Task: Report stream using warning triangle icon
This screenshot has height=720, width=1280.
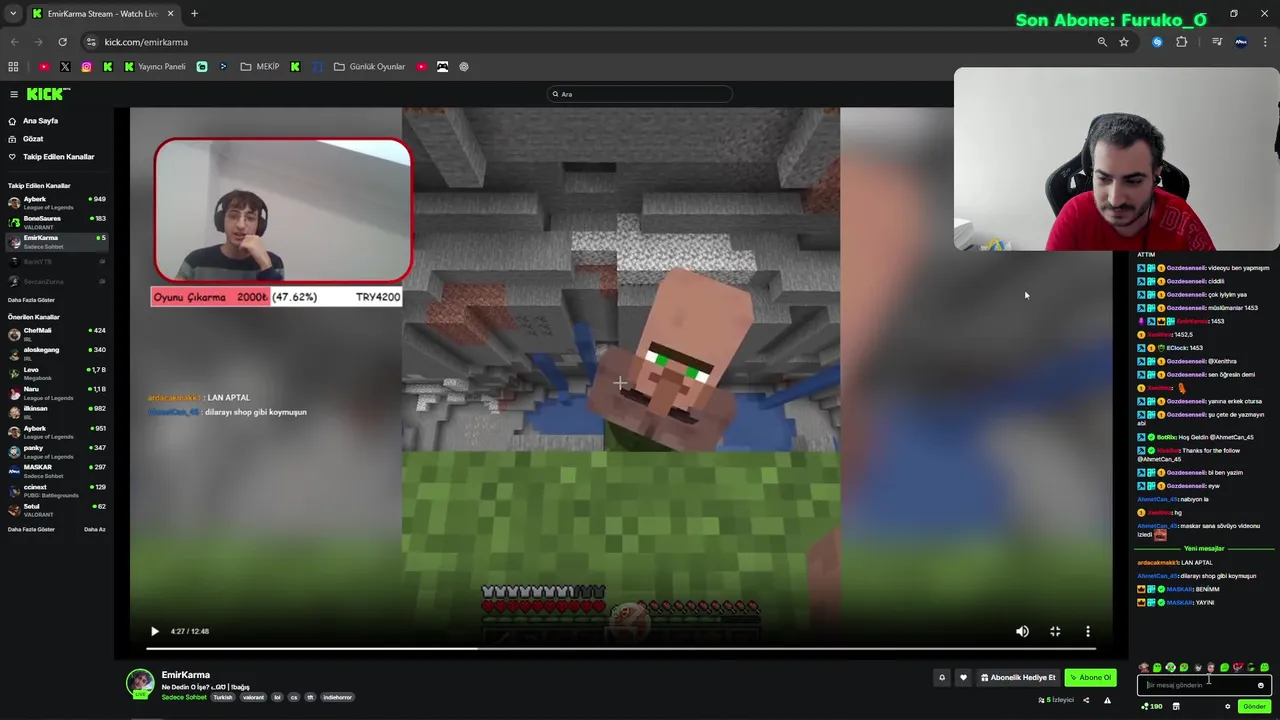Action: [x=1107, y=700]
